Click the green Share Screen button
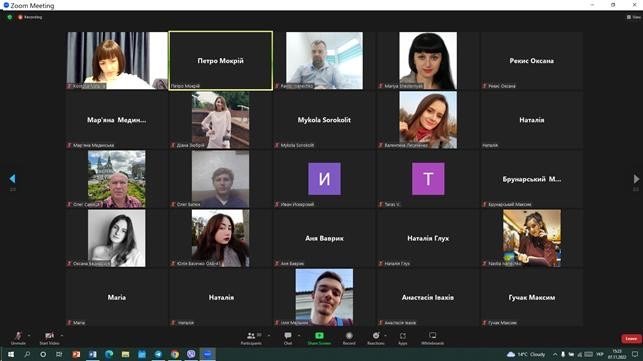This screenshot has height=361, width=643. (319, 338)
